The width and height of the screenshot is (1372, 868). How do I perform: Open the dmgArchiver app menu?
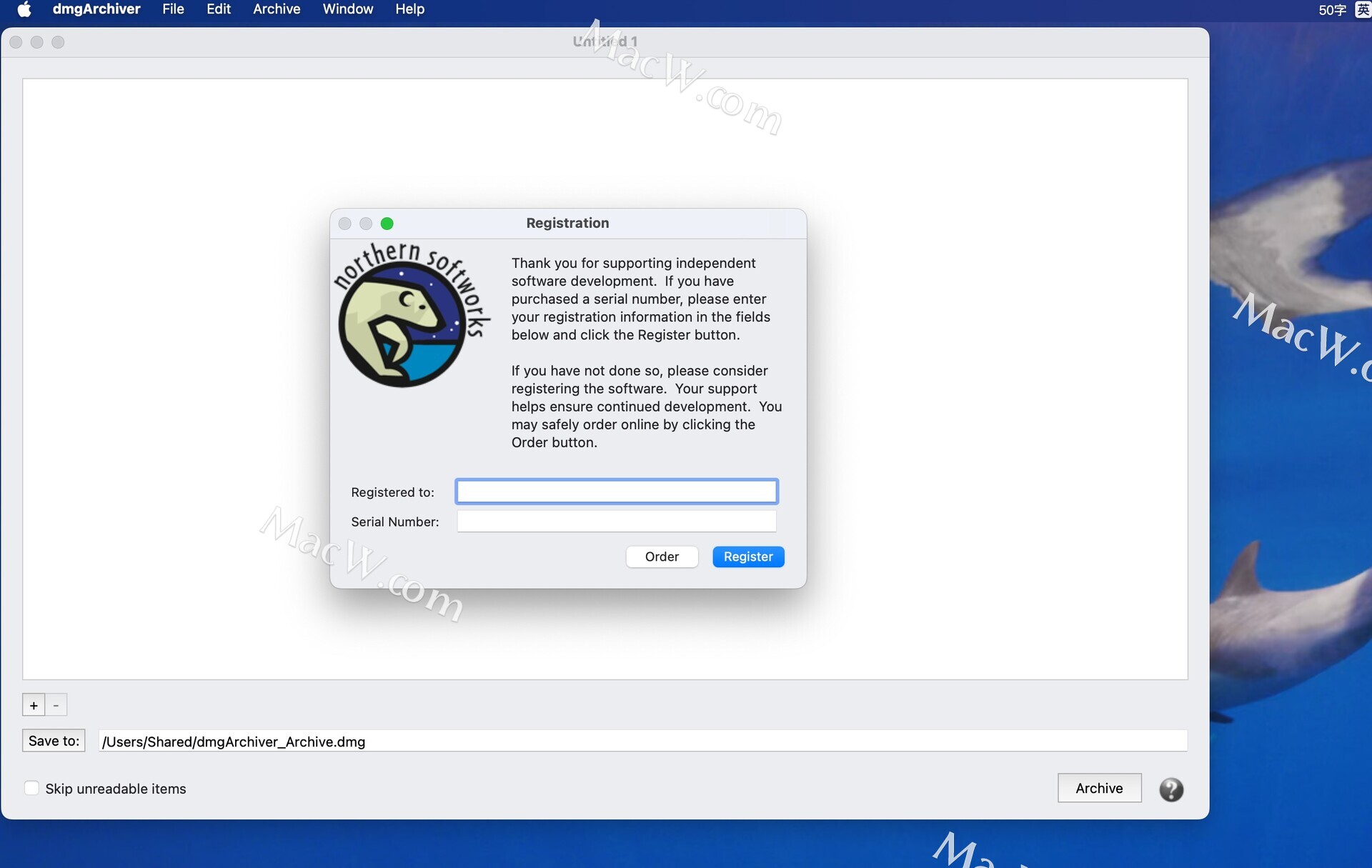pos(96,9)
